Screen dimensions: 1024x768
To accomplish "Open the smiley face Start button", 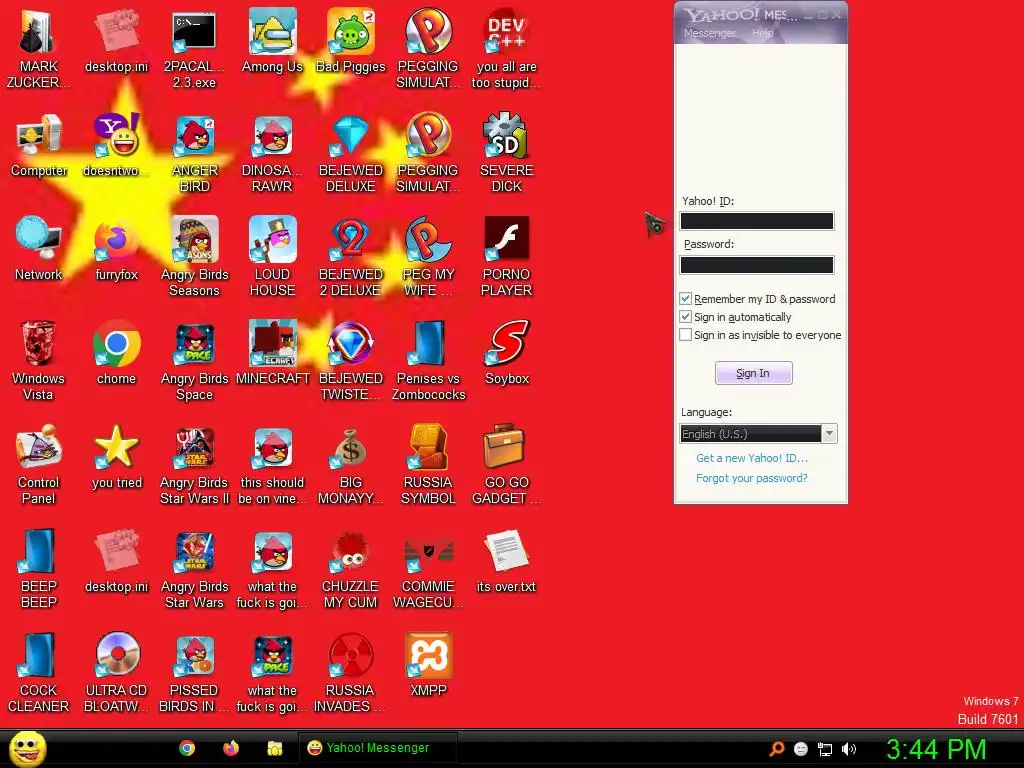I will click(x=27, y=748).
